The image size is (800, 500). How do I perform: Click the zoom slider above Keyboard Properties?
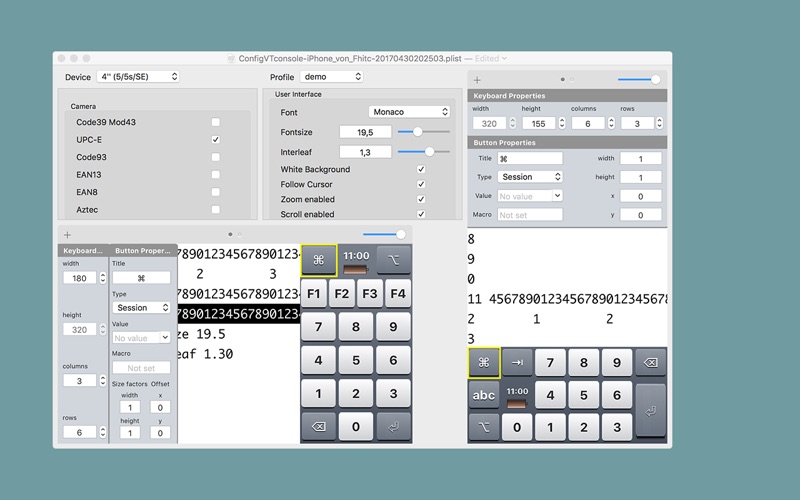click(639, 80)
